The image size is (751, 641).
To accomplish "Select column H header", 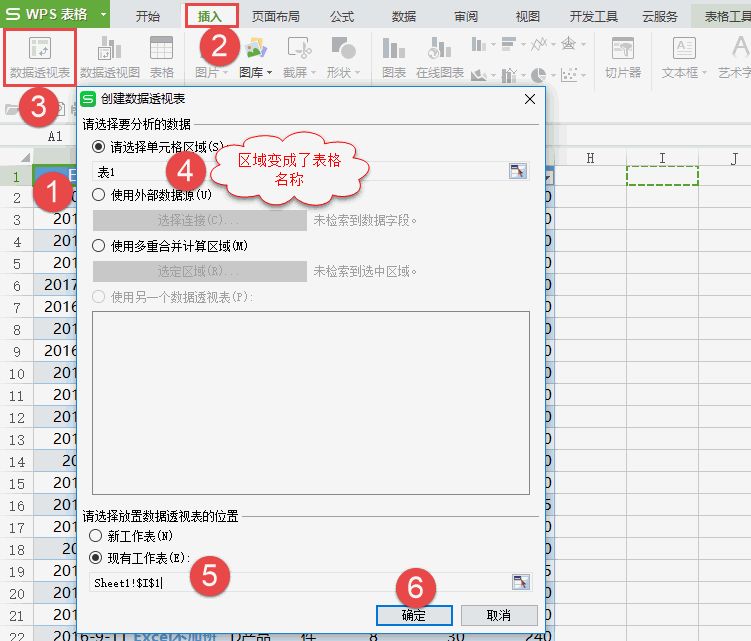I will click(590, 158).
